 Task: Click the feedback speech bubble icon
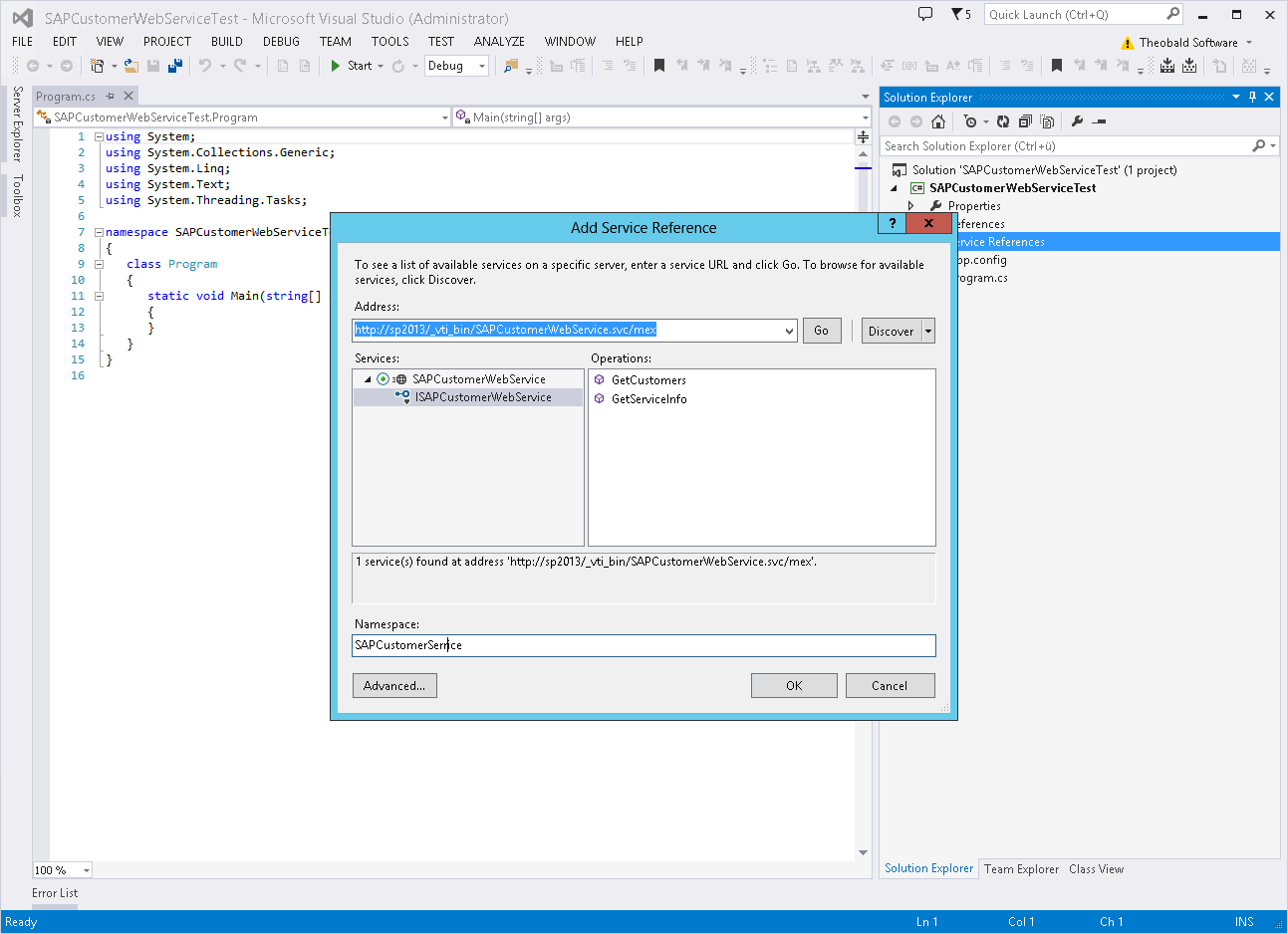pyautogui.click(x=925, y=14)
